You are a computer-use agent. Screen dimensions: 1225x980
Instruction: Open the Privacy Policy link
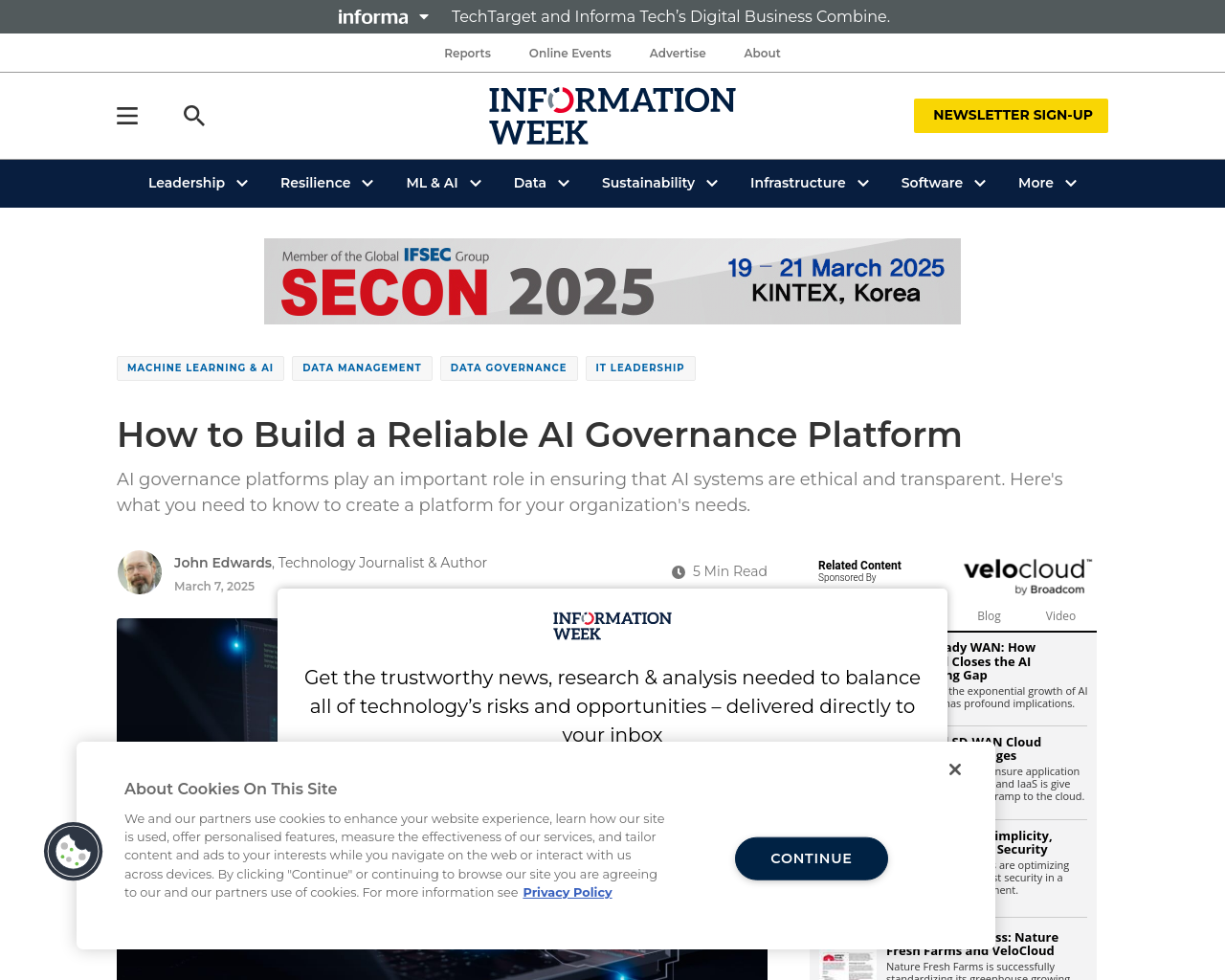568,892
